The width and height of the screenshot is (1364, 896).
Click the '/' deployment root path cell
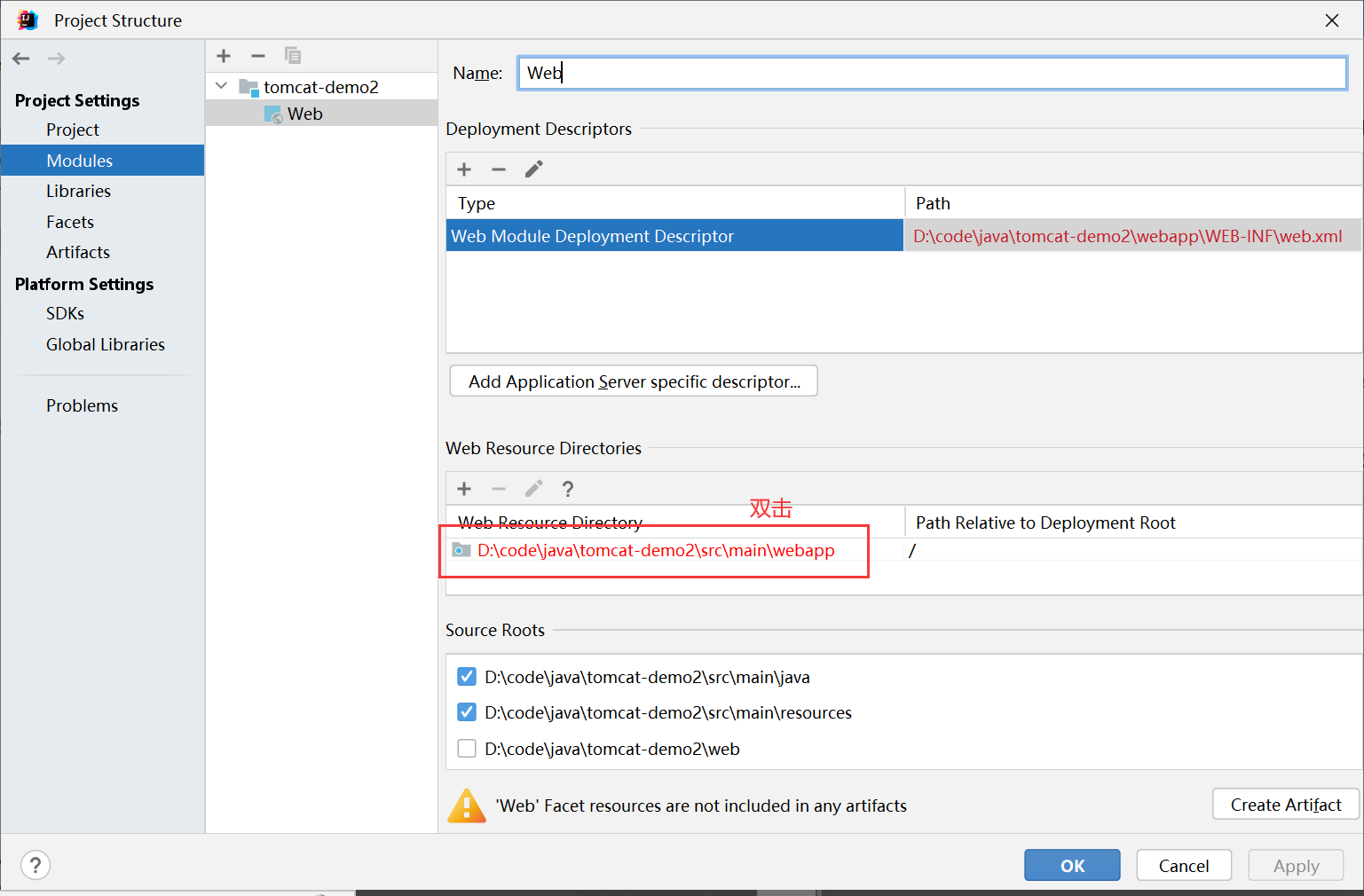[1133, 550]
